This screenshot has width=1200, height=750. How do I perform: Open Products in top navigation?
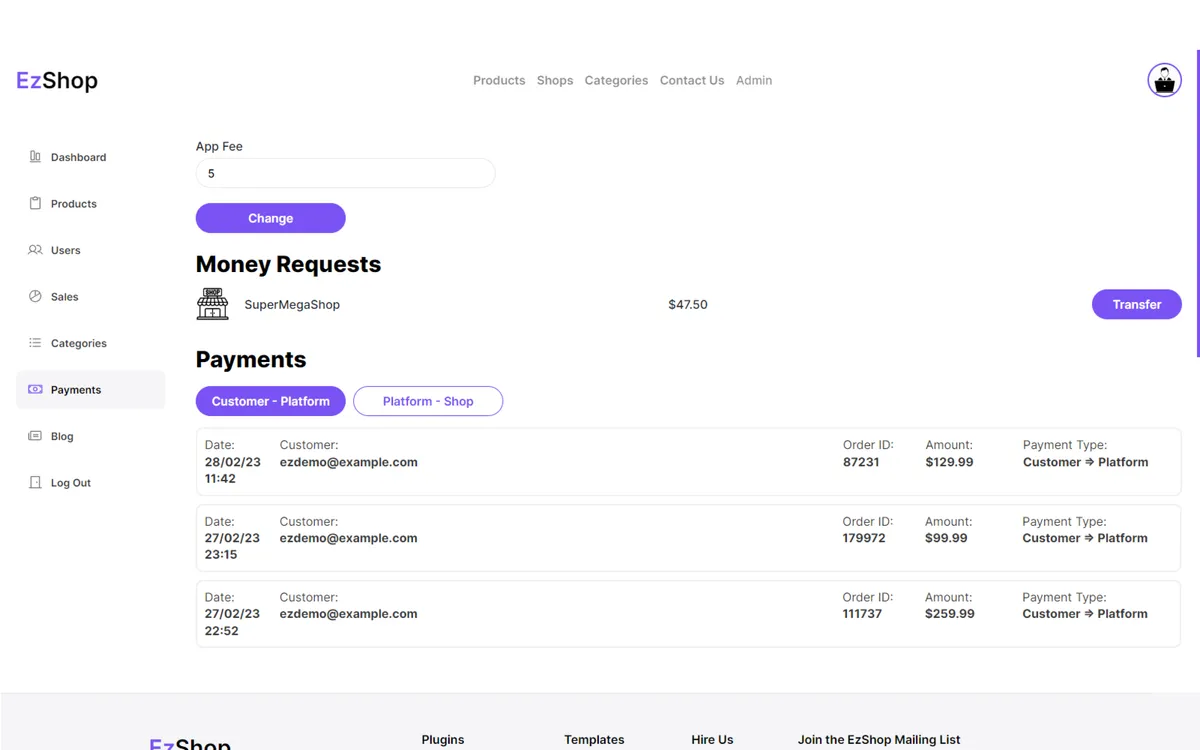(x=499, y=80)
